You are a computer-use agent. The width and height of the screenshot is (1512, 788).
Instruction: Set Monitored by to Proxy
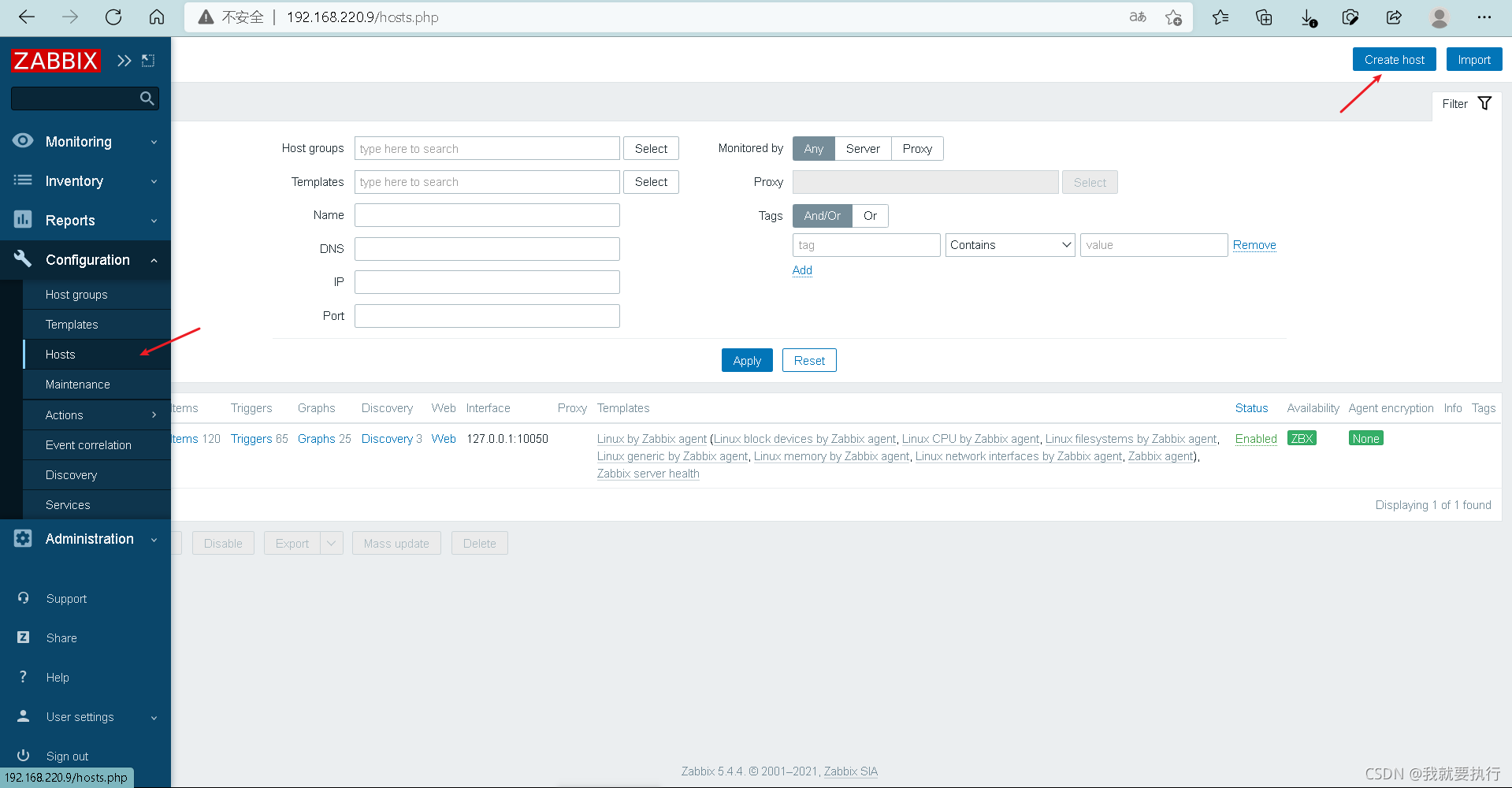[917, 149]
